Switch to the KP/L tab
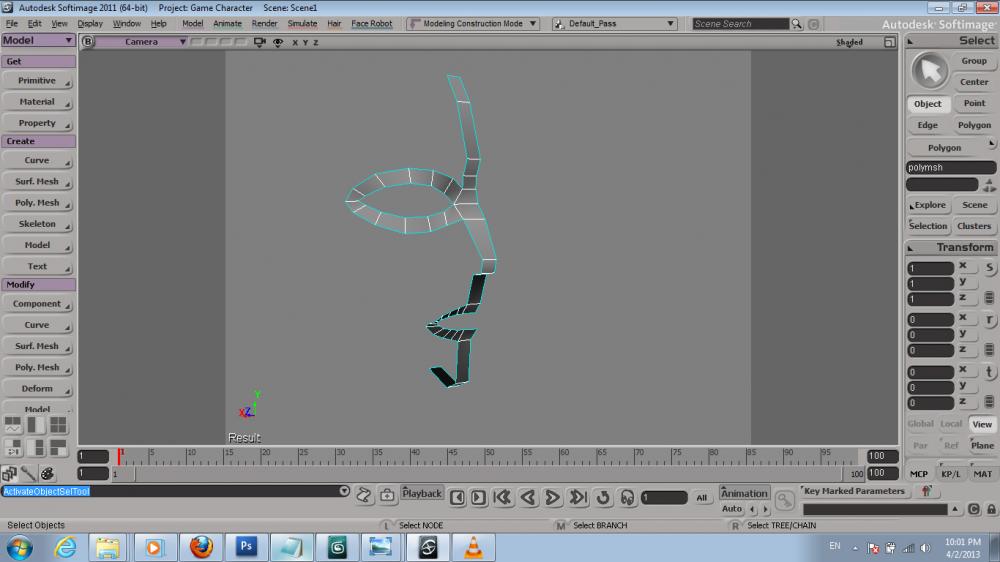Screen dimensions: 1000x562 point(950,474)
